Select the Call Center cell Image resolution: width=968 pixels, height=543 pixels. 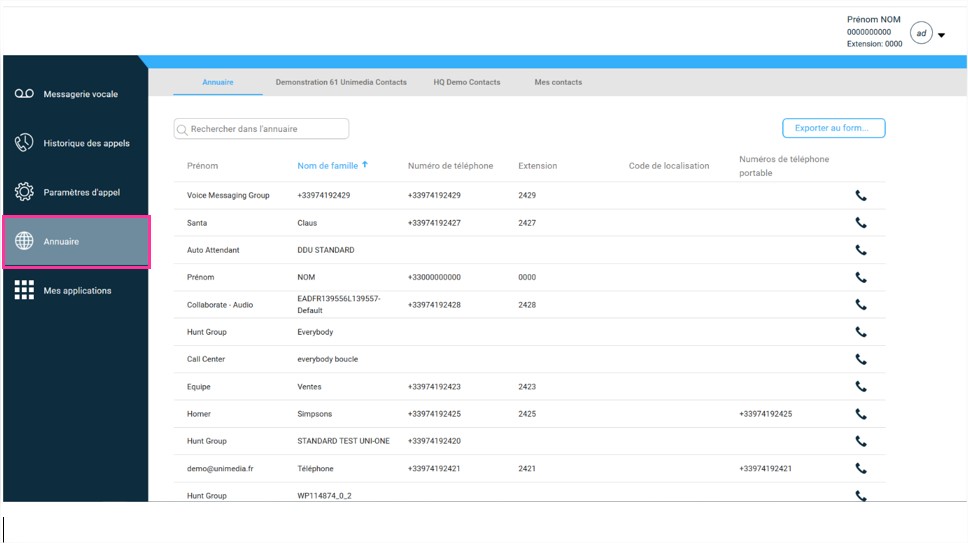tap(206, 359)
